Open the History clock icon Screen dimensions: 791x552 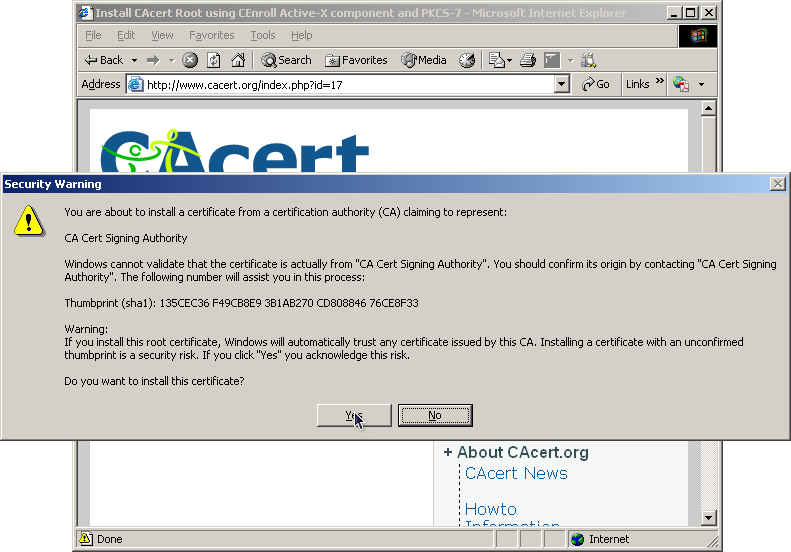[467, 61]
